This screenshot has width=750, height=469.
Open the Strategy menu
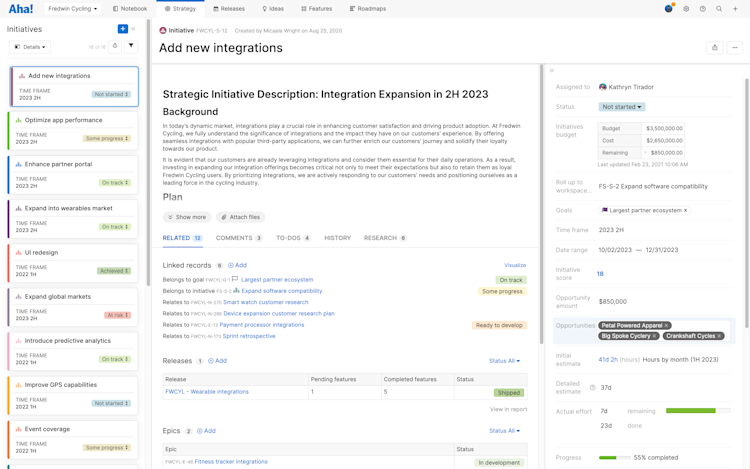tap(180, 9)
